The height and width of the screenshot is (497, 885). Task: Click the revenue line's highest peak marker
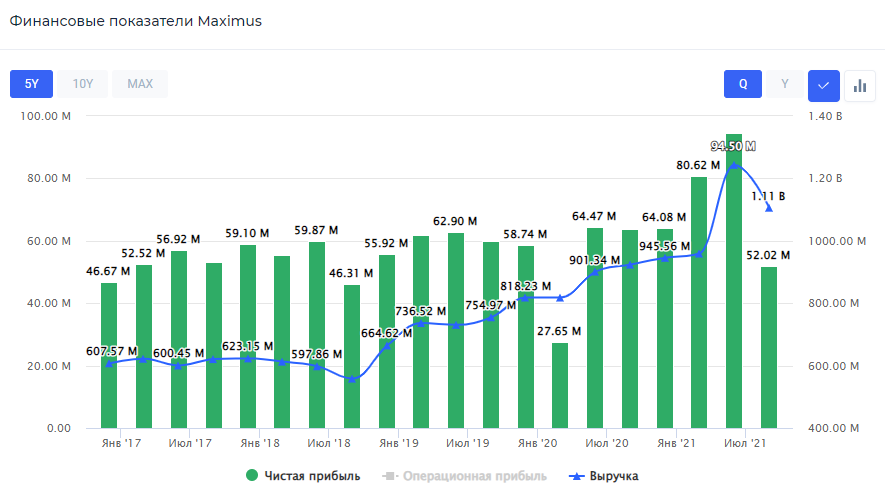(x=734, y=165)
